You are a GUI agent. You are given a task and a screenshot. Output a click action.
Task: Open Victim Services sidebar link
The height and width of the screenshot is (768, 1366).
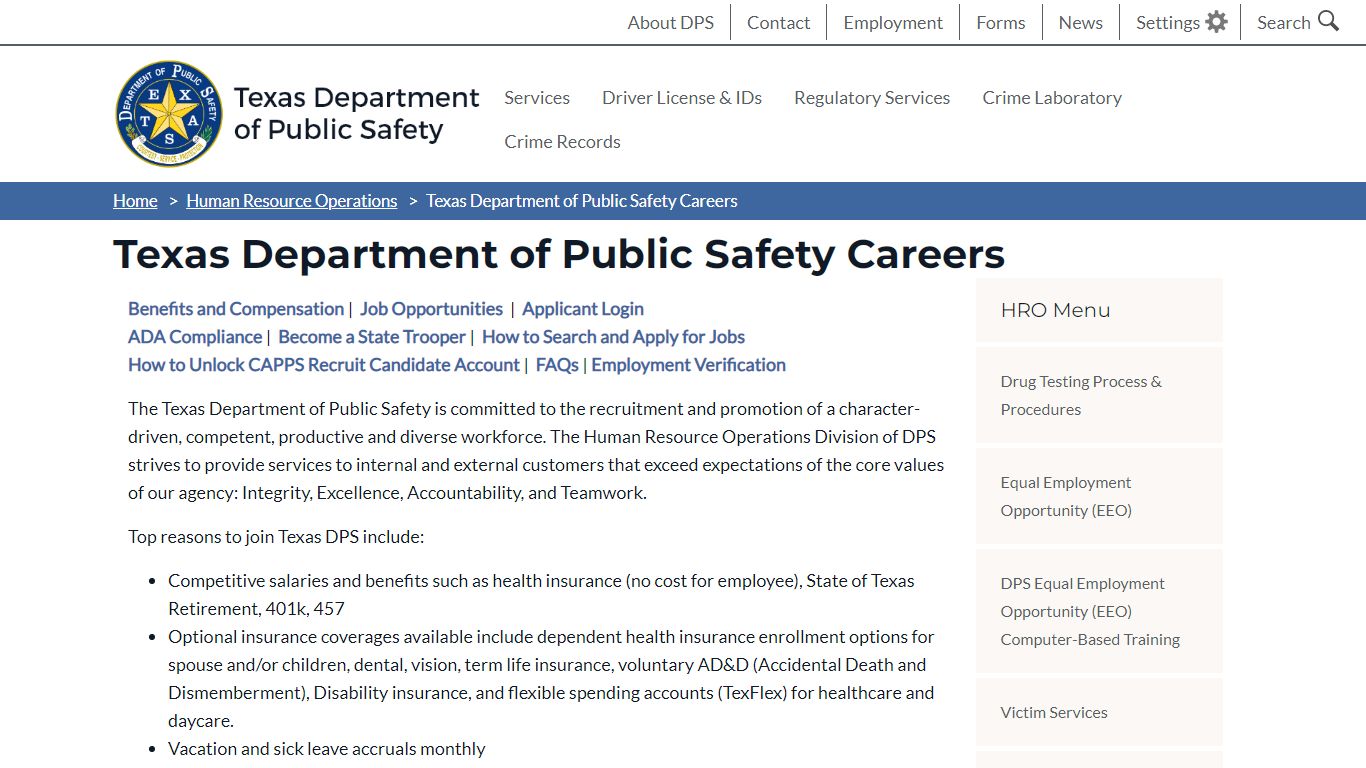pyautogui.click(x=1099, y=712)
